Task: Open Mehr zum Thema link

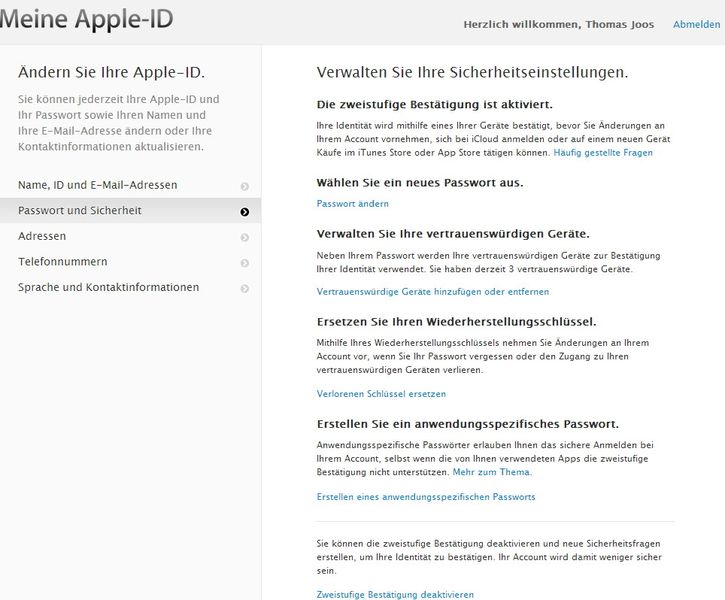Action: (492, 472)
